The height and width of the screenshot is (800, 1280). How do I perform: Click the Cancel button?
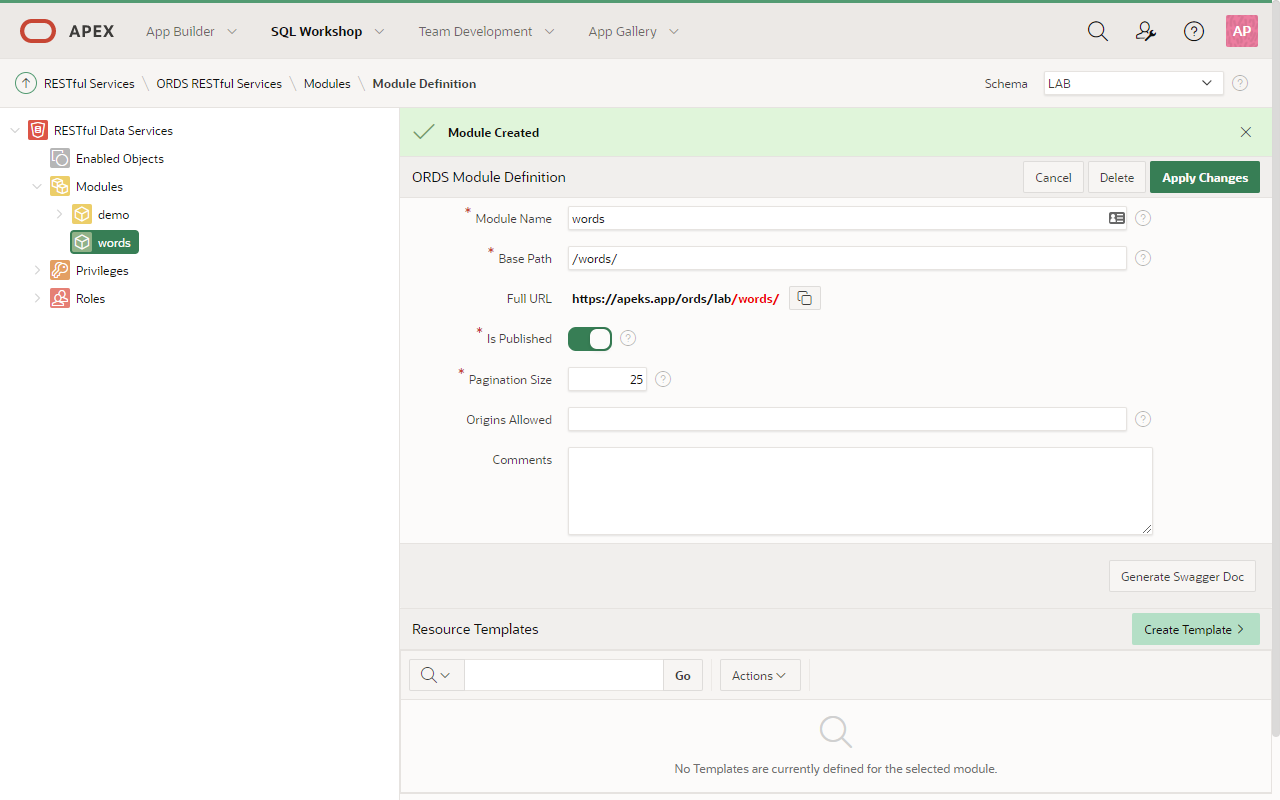click(1053, 177)
